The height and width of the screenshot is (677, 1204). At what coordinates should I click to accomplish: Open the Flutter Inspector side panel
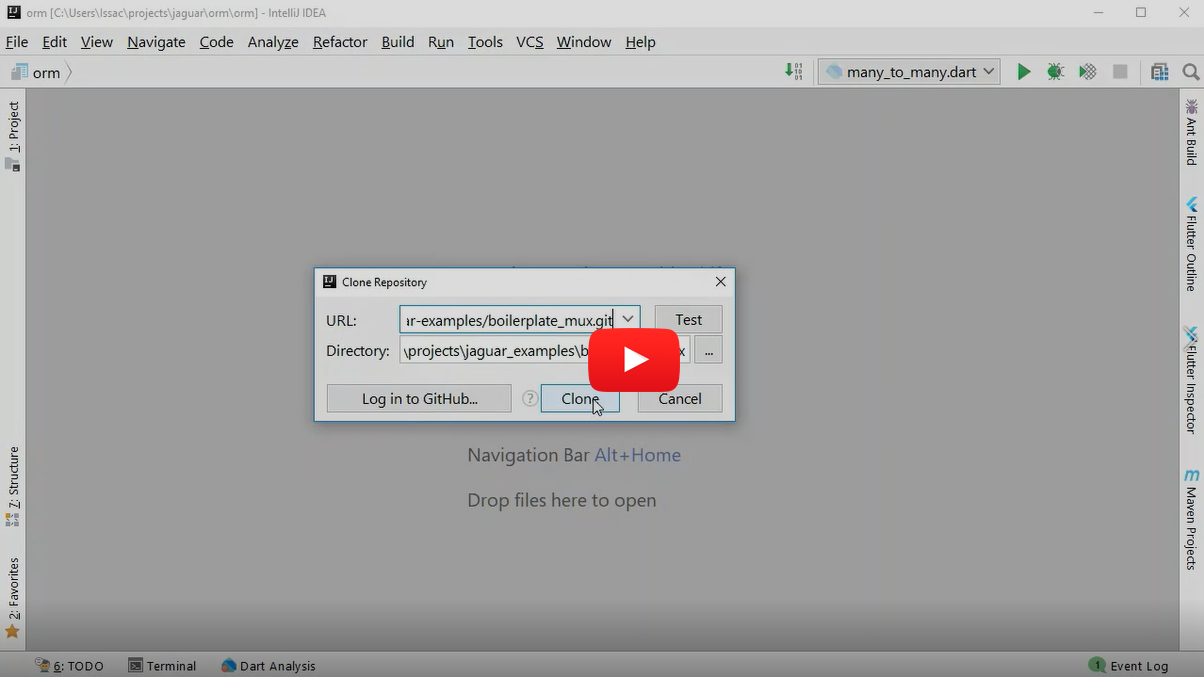click(x=1191, y=380)
